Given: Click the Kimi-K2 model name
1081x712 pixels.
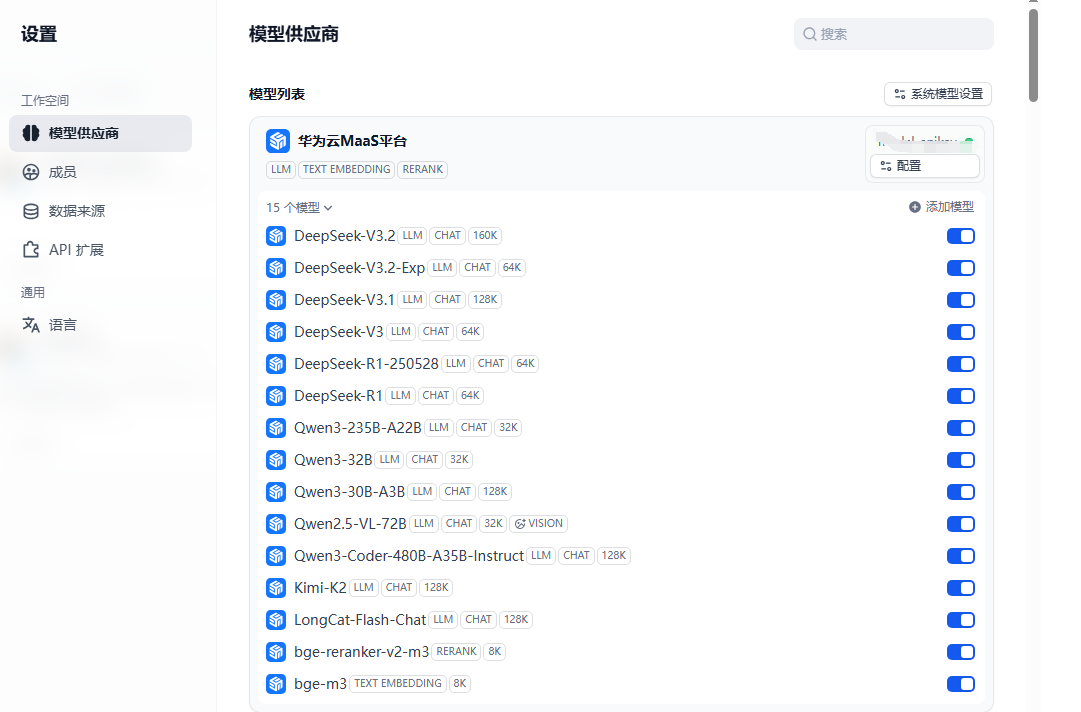Looking at the screenshot, I should pos(320,588).
